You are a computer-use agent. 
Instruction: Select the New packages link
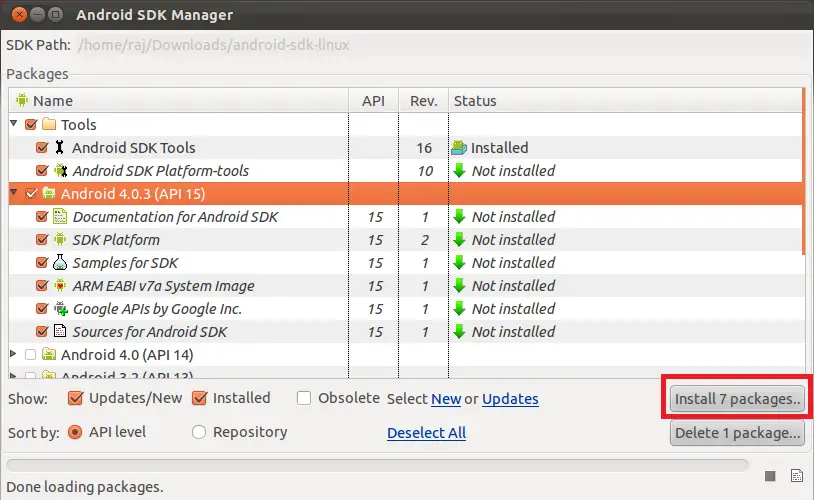pyautogui.click(x=446, y=399)
